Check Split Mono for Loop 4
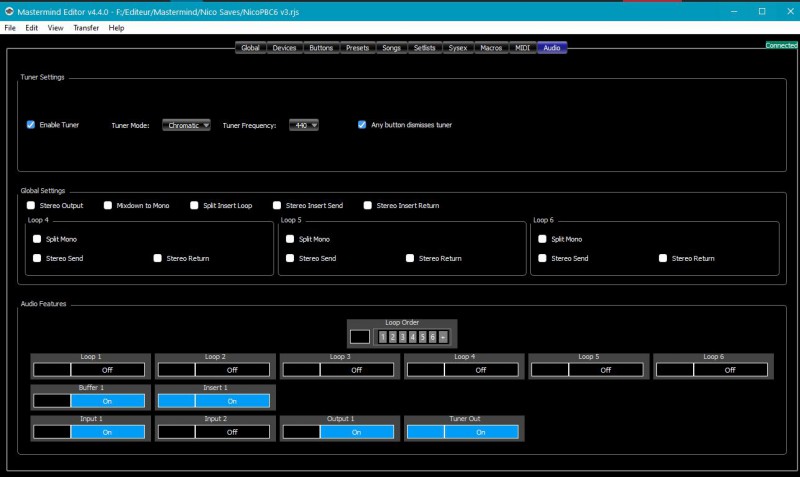Viewport: 800px width, 477px height. (37, 239)
